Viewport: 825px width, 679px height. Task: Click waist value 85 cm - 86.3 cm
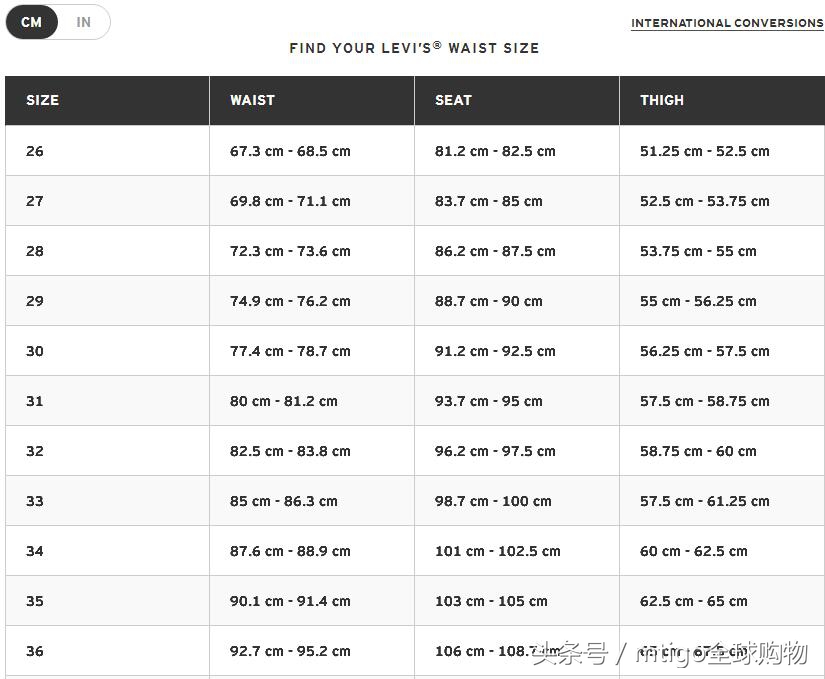click(284, 501)
